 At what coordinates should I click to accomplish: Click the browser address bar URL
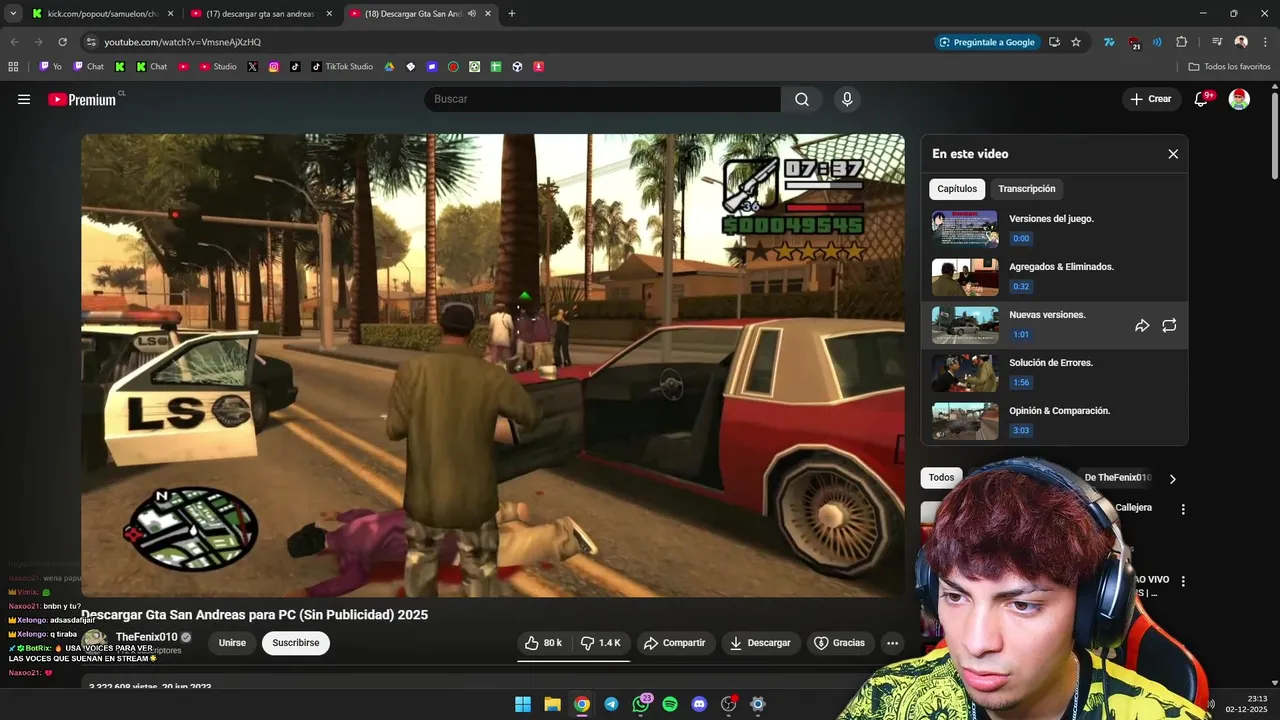pyautogui.click(x=183, y=42)
